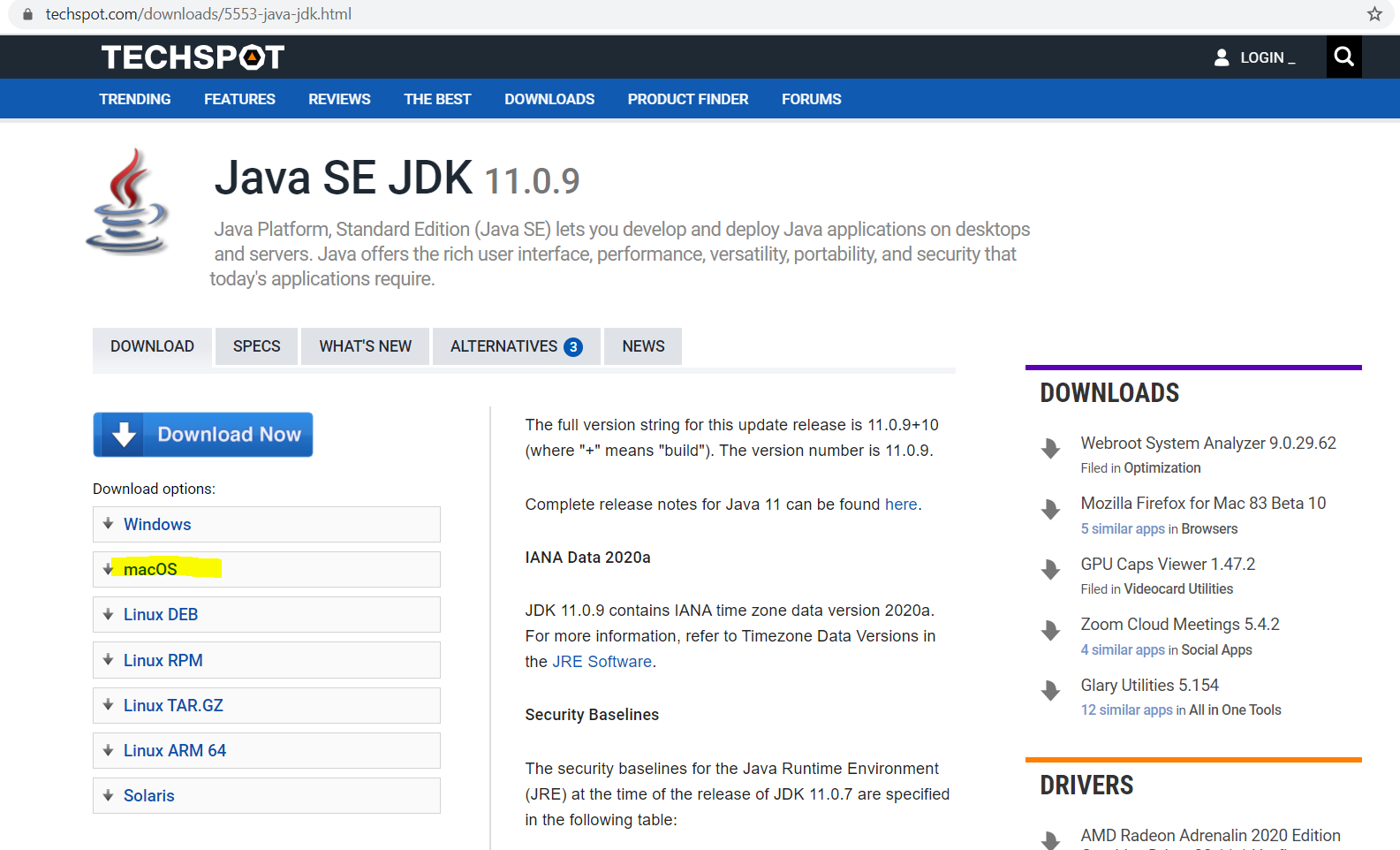Click the arrow icon next to Windows option
Image resolution: width=1400 pixels, height=850 pixels.
108,524
